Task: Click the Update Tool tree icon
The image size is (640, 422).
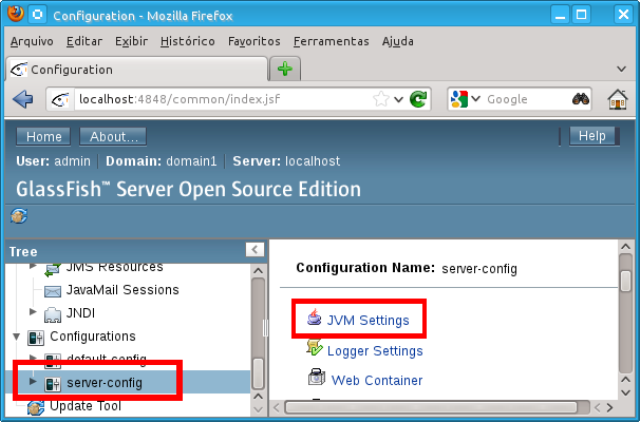Action: [x=36, y=406]
